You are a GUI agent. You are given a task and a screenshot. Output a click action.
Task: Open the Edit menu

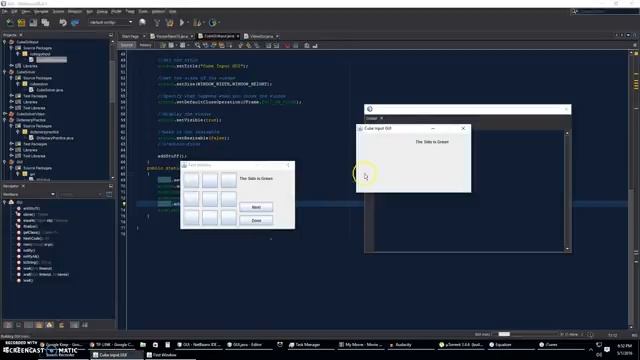coord(14,11)
